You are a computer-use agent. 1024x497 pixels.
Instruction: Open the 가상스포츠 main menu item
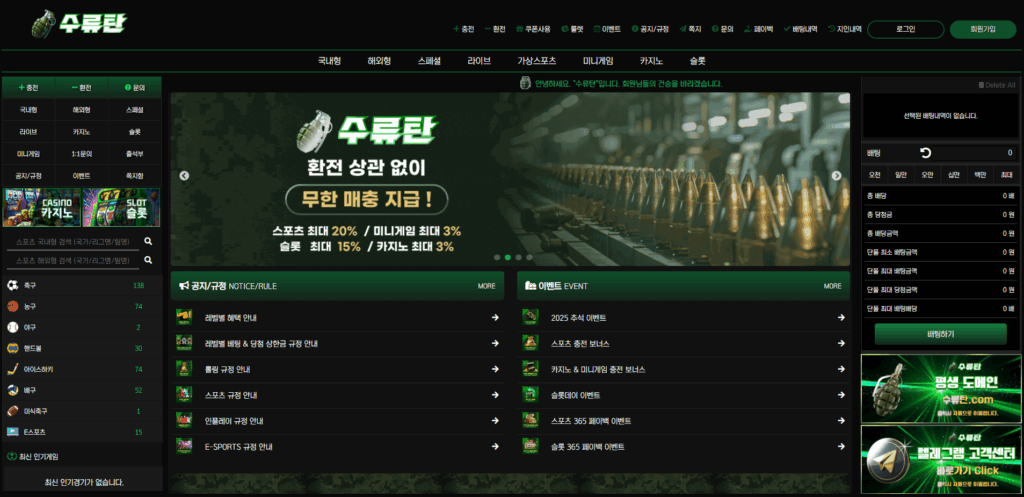click(537, 61)
